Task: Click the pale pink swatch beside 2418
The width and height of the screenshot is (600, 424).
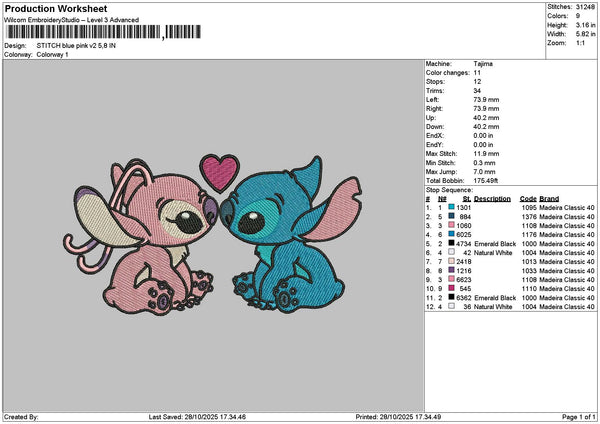Action: [x=452, y=261]
